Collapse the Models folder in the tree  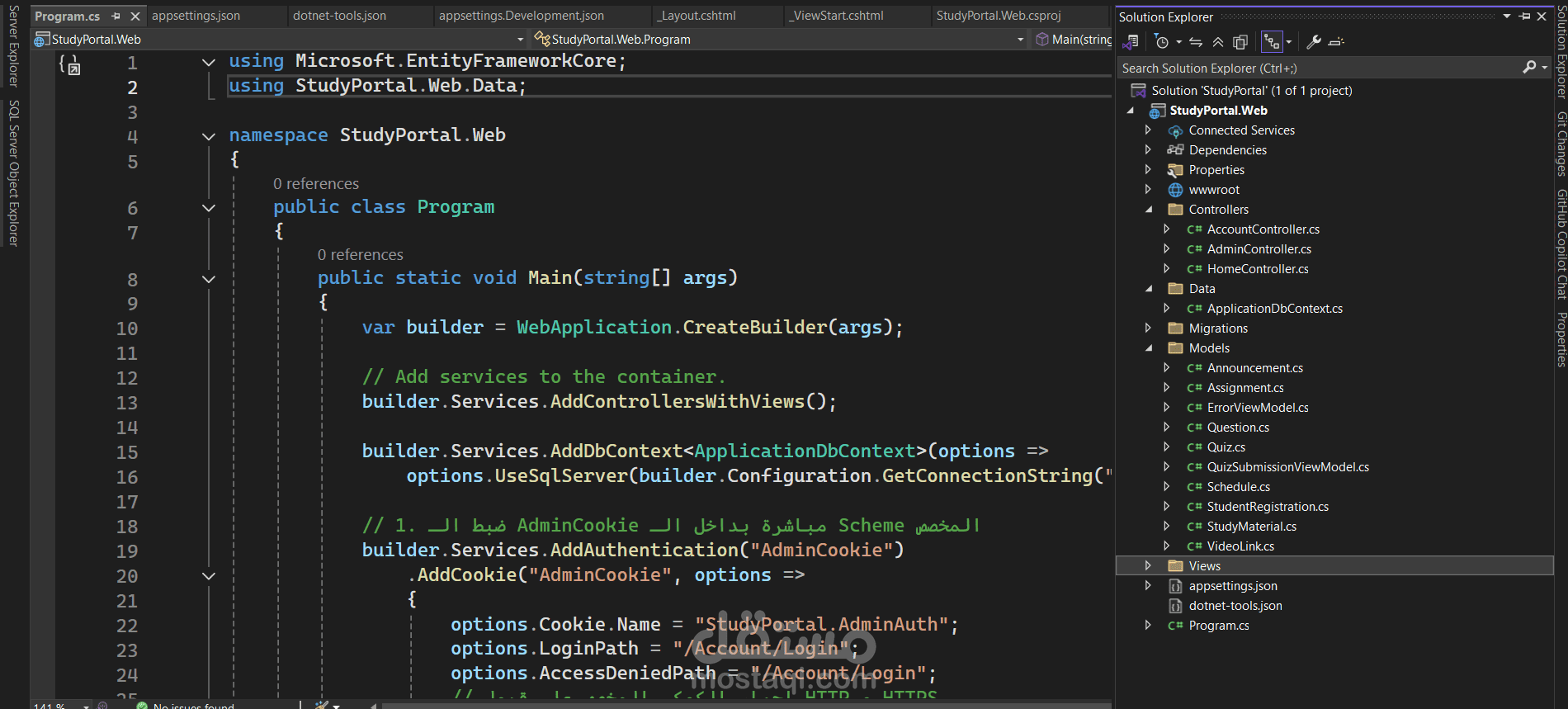pyautogui.click(x=1148, y=348)
